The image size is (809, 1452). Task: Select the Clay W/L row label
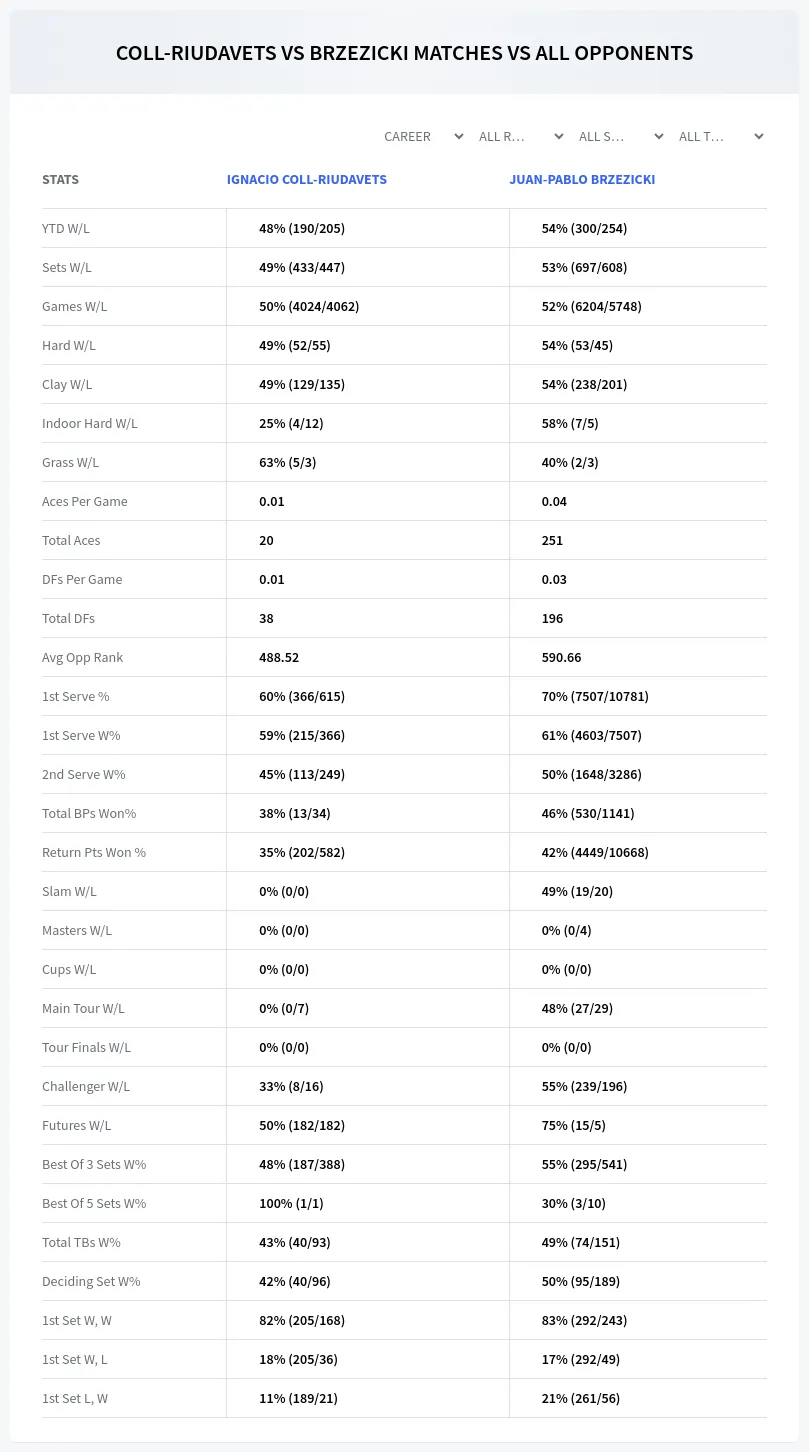[x=67, y=384]
